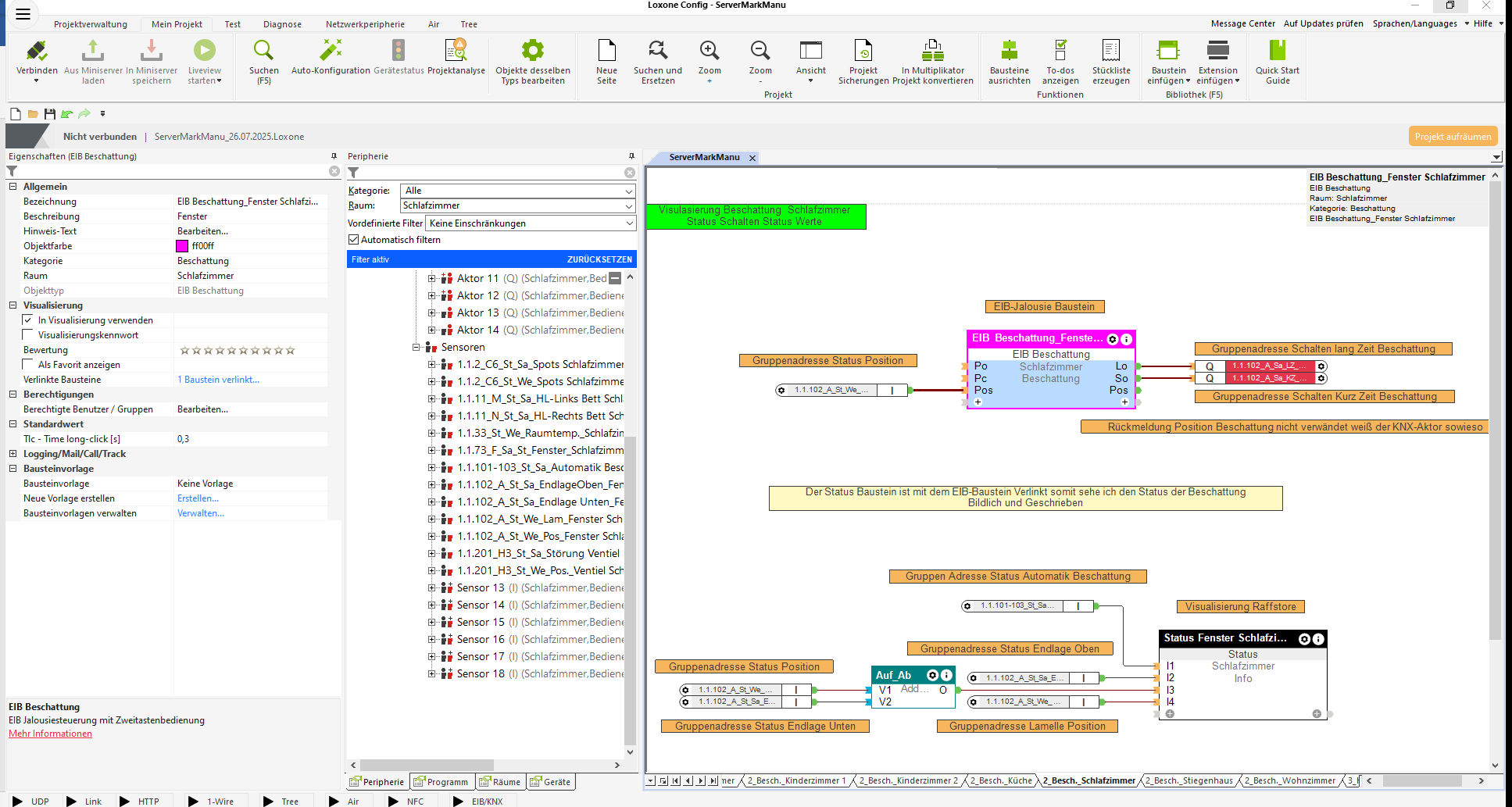Open the Suchen (F5) search tool
The height and width of the screenshot is (807, 1512).
263,52
